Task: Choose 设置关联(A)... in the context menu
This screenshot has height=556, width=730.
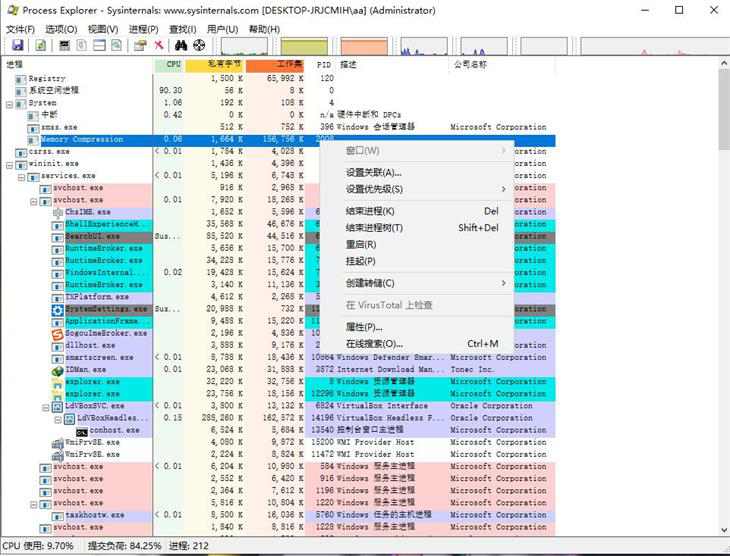Action: (x=417, y=172)
